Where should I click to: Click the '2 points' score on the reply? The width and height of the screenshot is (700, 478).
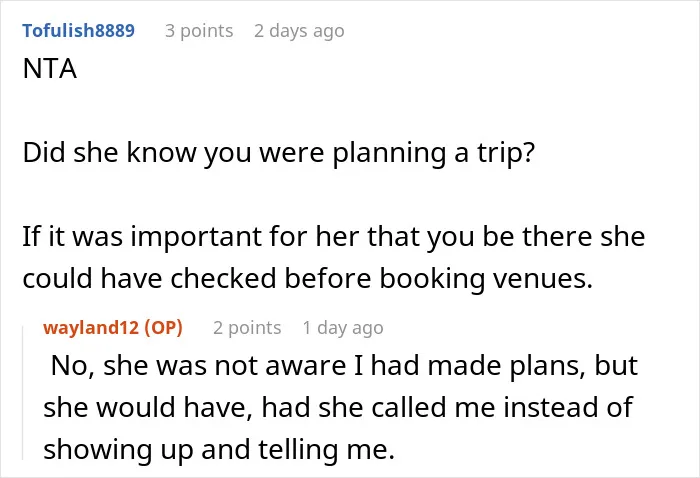247,328
